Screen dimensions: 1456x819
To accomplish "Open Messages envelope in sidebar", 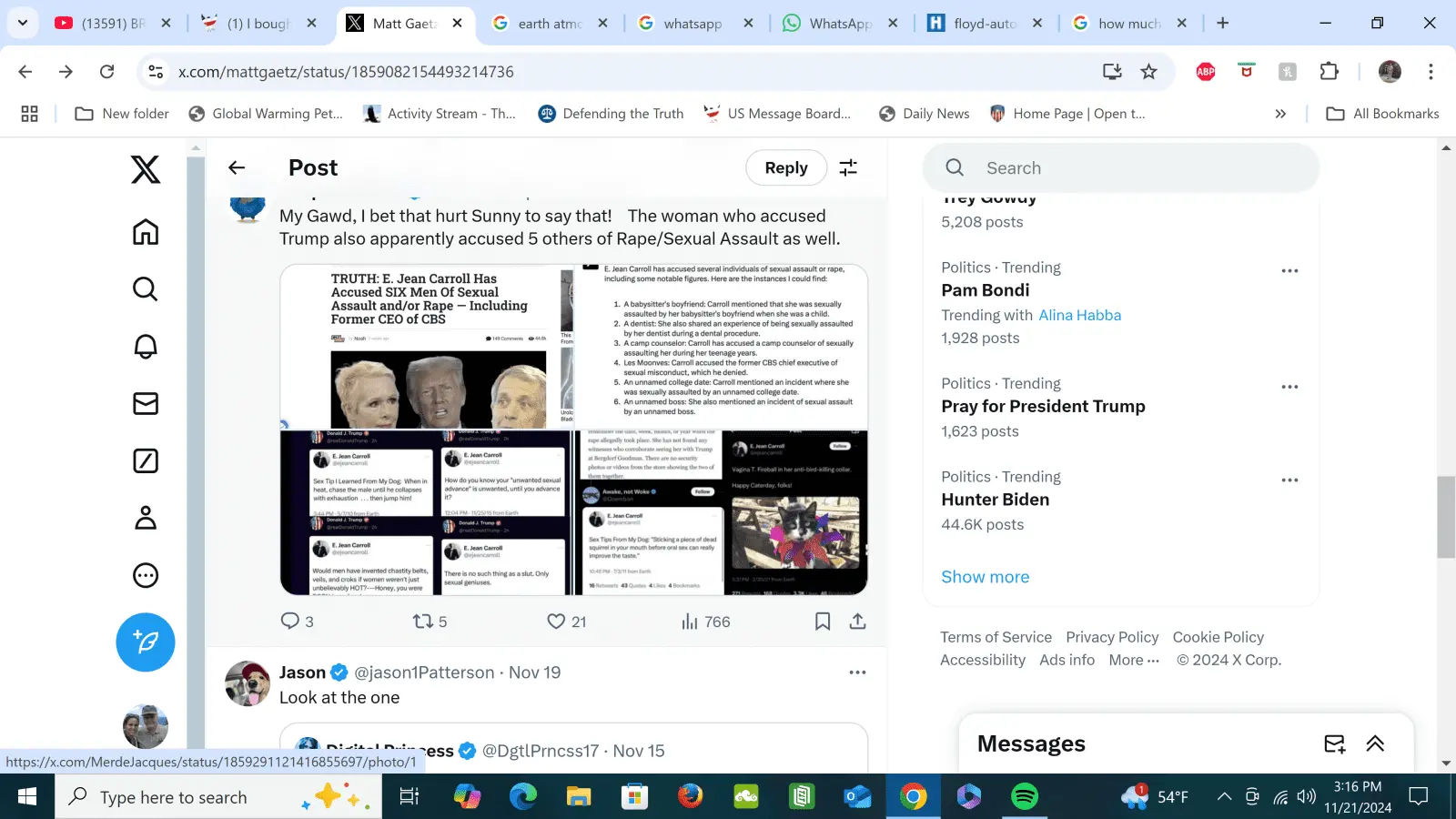I will click(146, 403).
